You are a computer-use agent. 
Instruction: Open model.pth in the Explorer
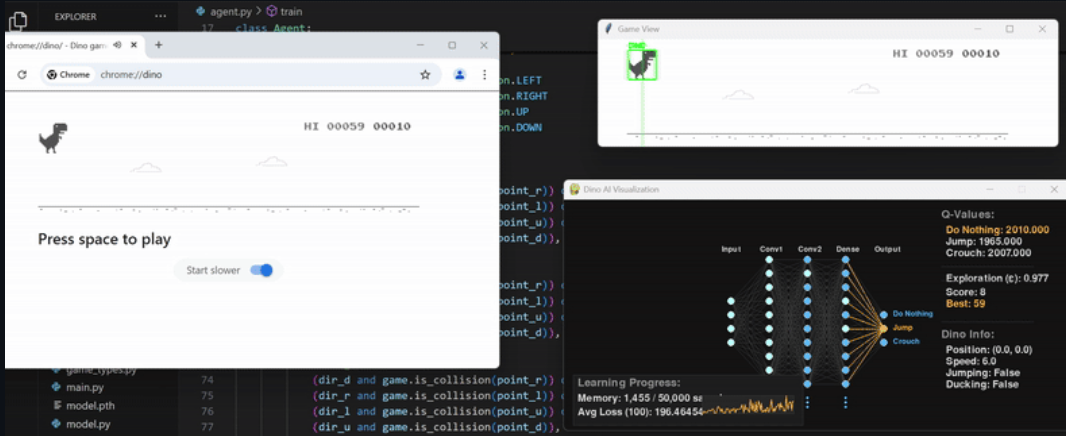pyautogui.click(x=88, y=406)
